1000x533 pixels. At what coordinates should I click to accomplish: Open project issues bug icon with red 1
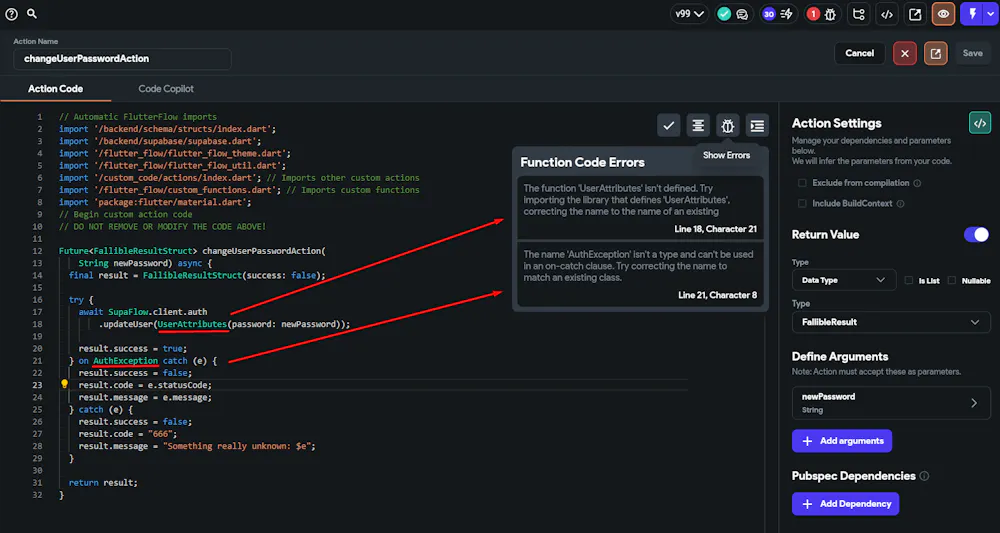click(822, 14)
